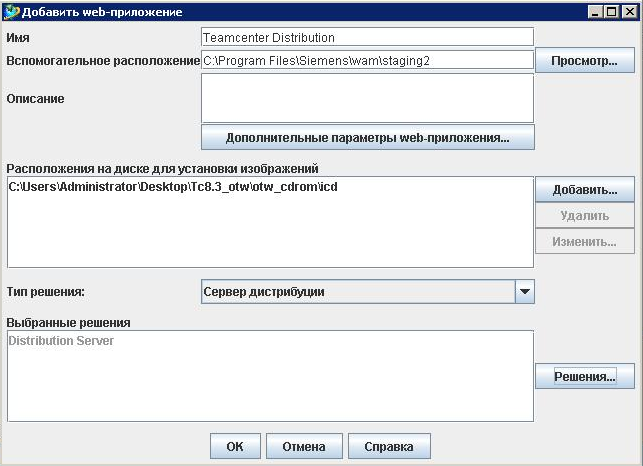Image resolution: width=643 pixels, height=466 pixels.
Task: Minimize the Добавить web-приложение window
Action: 595,12
